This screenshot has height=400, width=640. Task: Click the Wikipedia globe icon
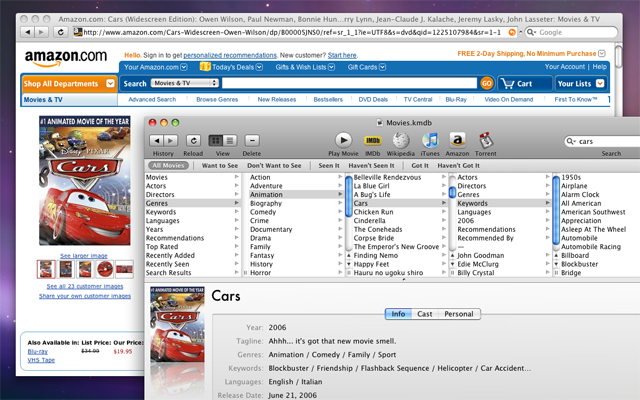[400, 140]
